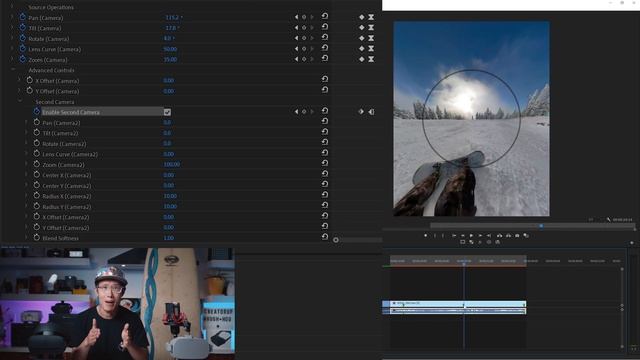Screen dimensions: 640x360
Task: Toggle animation stopwatch for Tilt (Camera)
Action: pyautogui.click(x=22, y=28)
